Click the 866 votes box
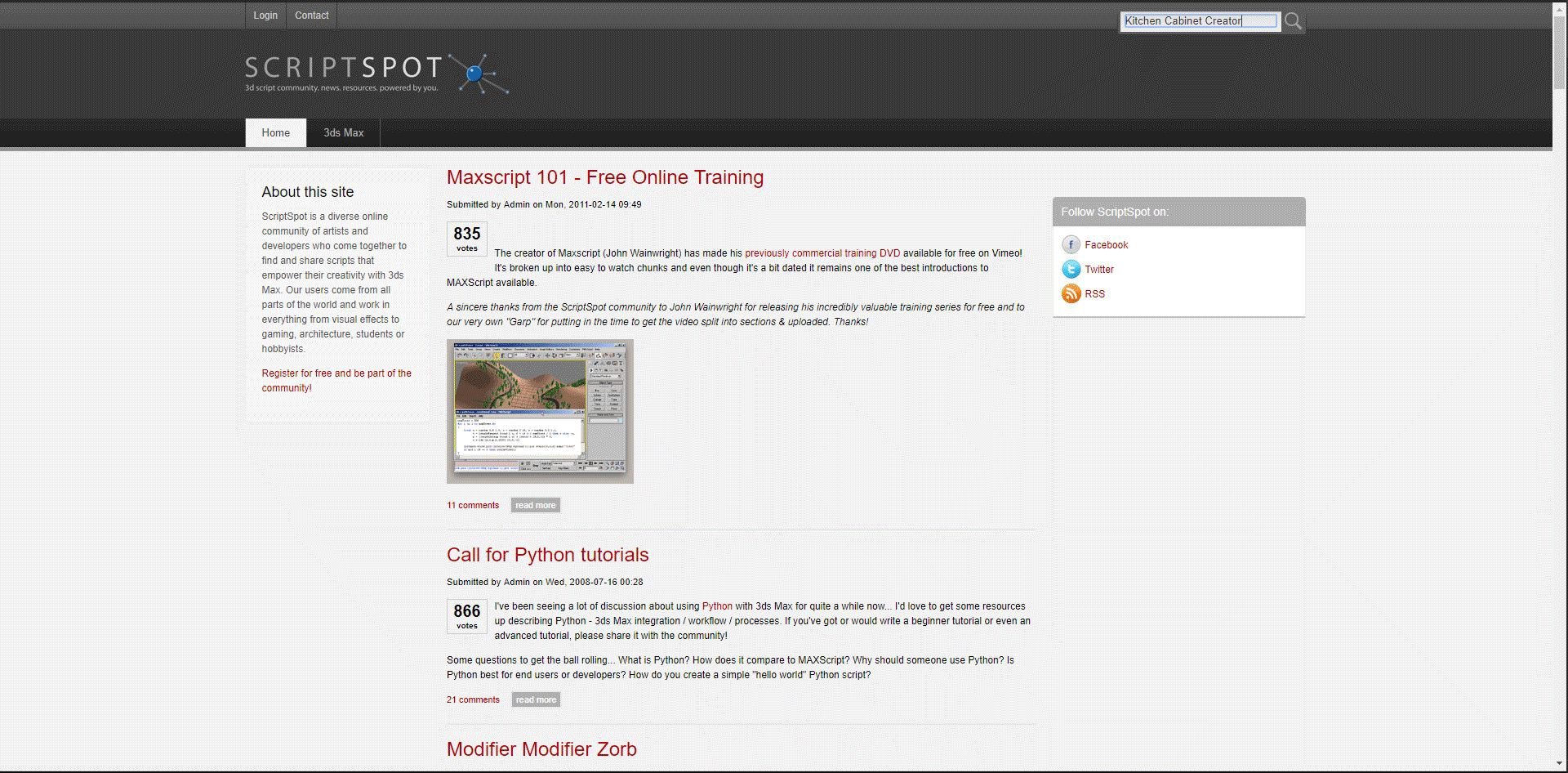1568x773 pixels. pyautogui.click(x=467, y=616)
